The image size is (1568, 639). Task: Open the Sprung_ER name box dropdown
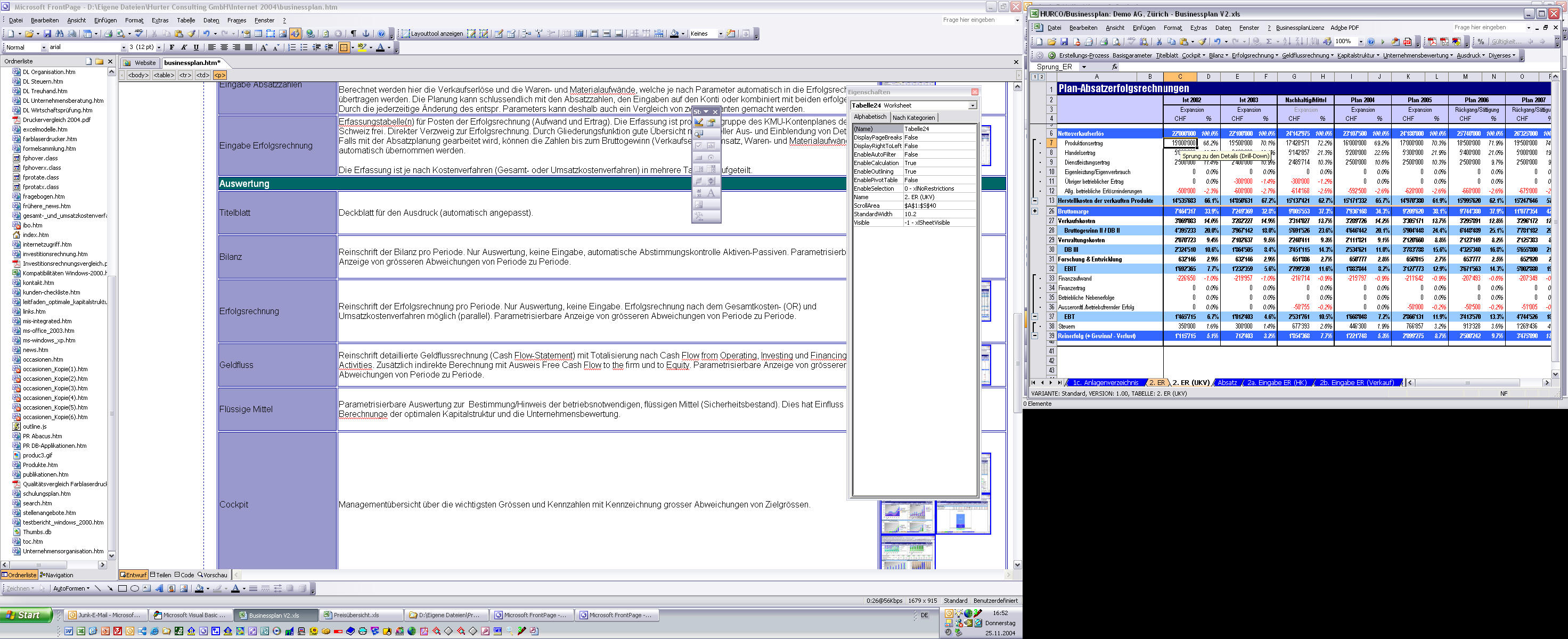[1084, 67]
